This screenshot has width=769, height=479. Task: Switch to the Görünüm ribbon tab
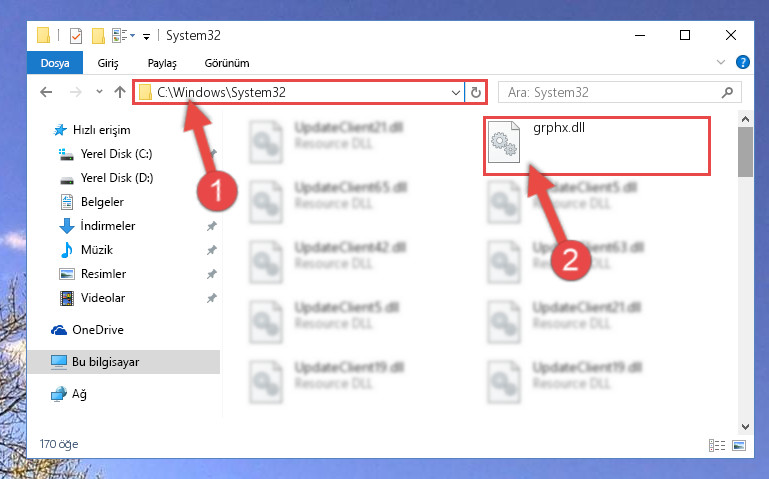coord(227,63)
